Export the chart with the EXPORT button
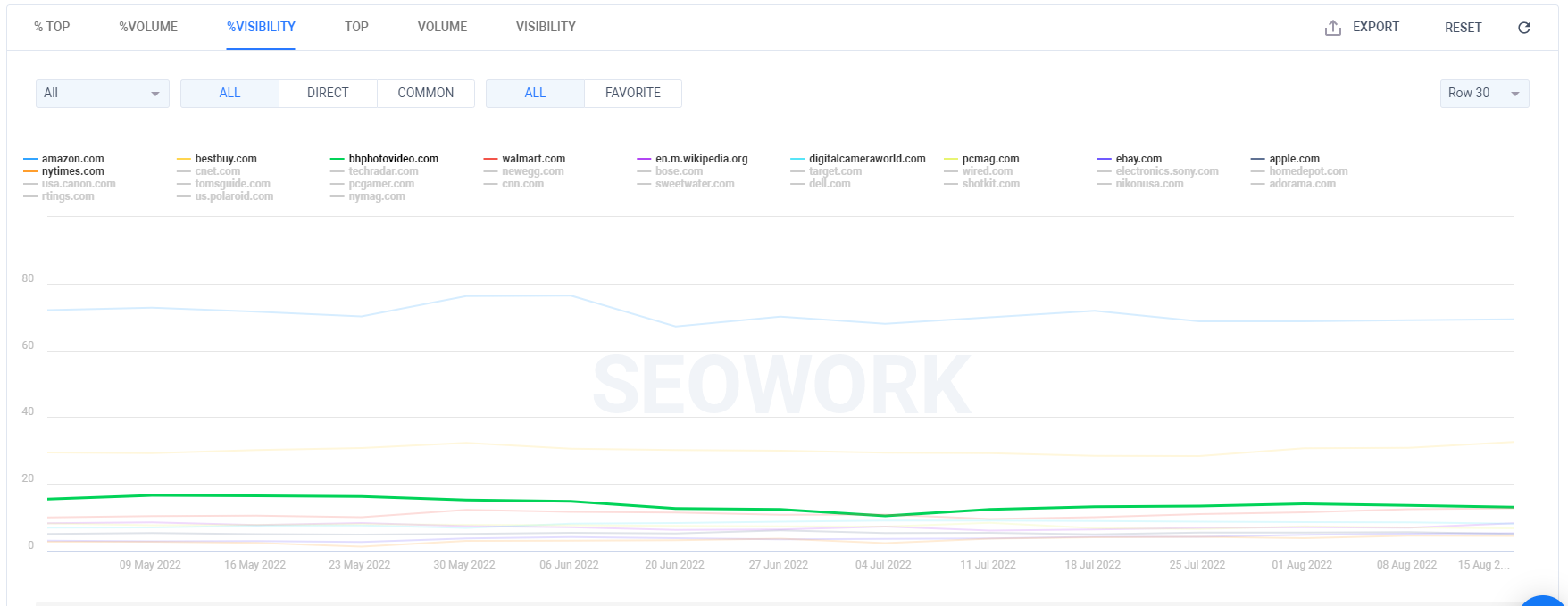 tap(1362, 27)
